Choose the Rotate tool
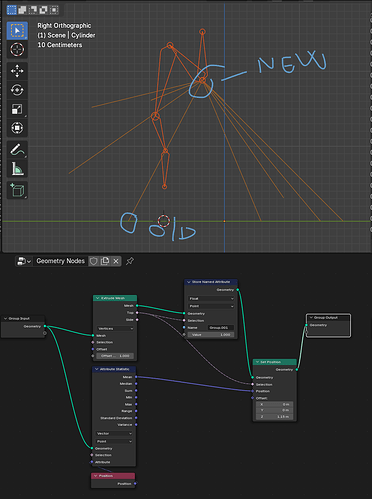 [x=17, y=90]
